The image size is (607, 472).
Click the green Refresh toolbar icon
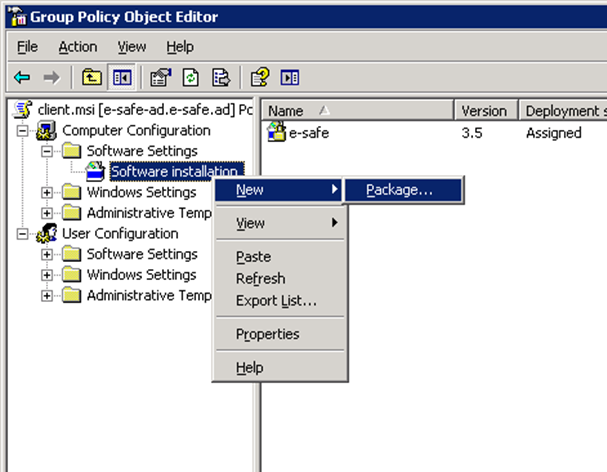click(190, 77)
